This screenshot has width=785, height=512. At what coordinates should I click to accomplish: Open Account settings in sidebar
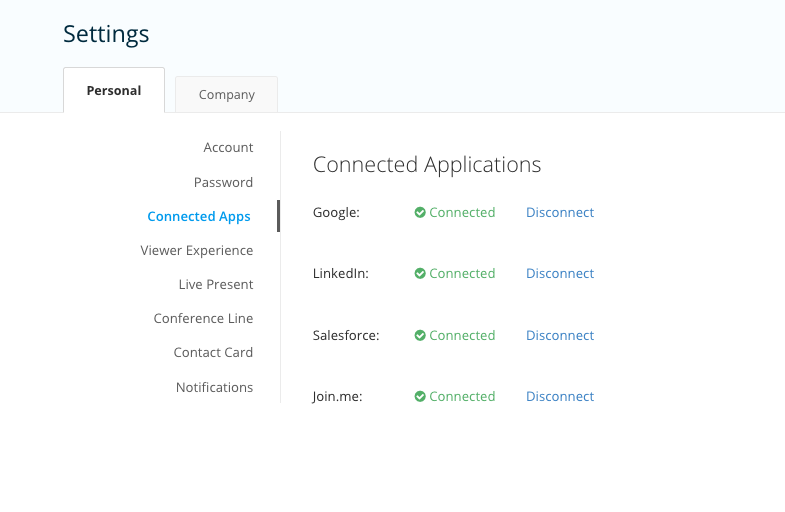pos(228,148)
